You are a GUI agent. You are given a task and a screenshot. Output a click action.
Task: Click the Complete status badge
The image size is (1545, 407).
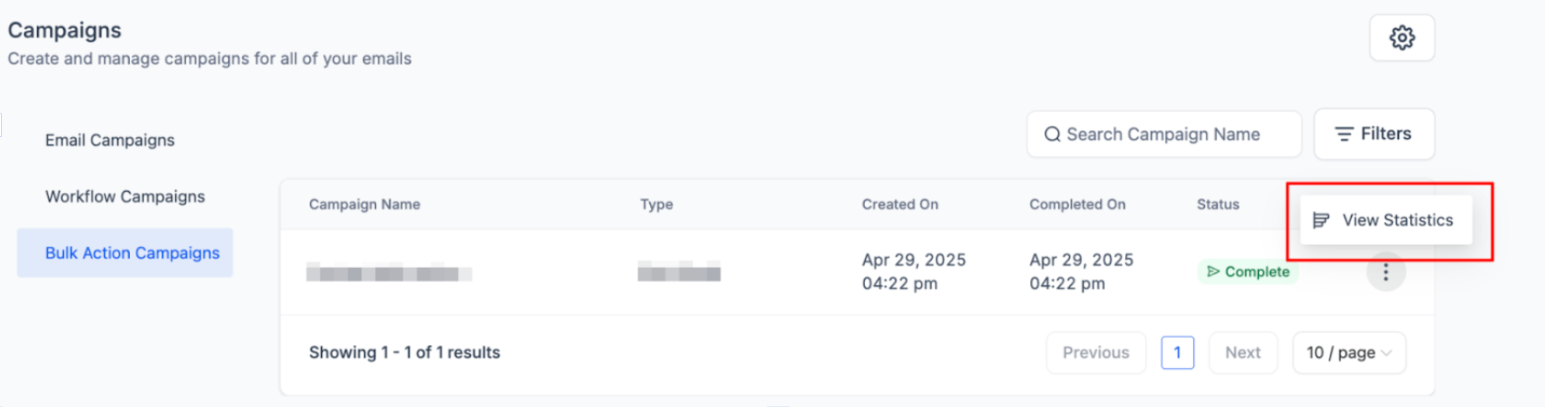1247,272
